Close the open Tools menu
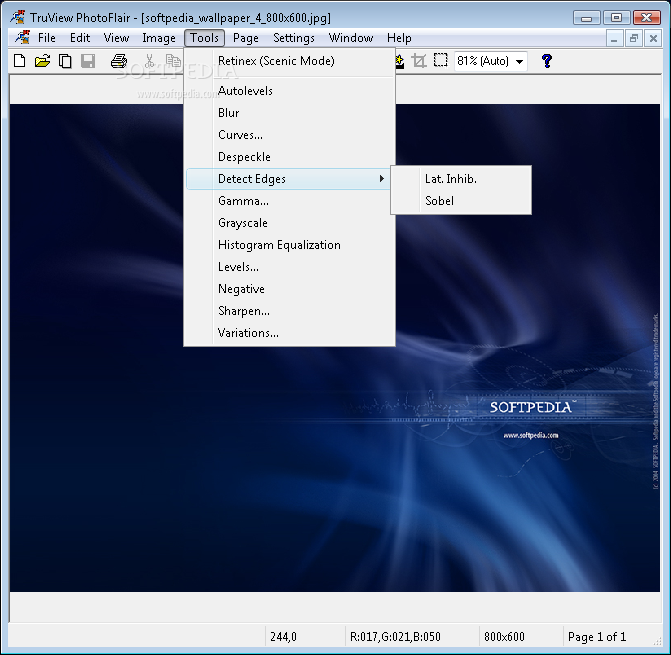This screenshot has width=671, height=655. [205, 38]
